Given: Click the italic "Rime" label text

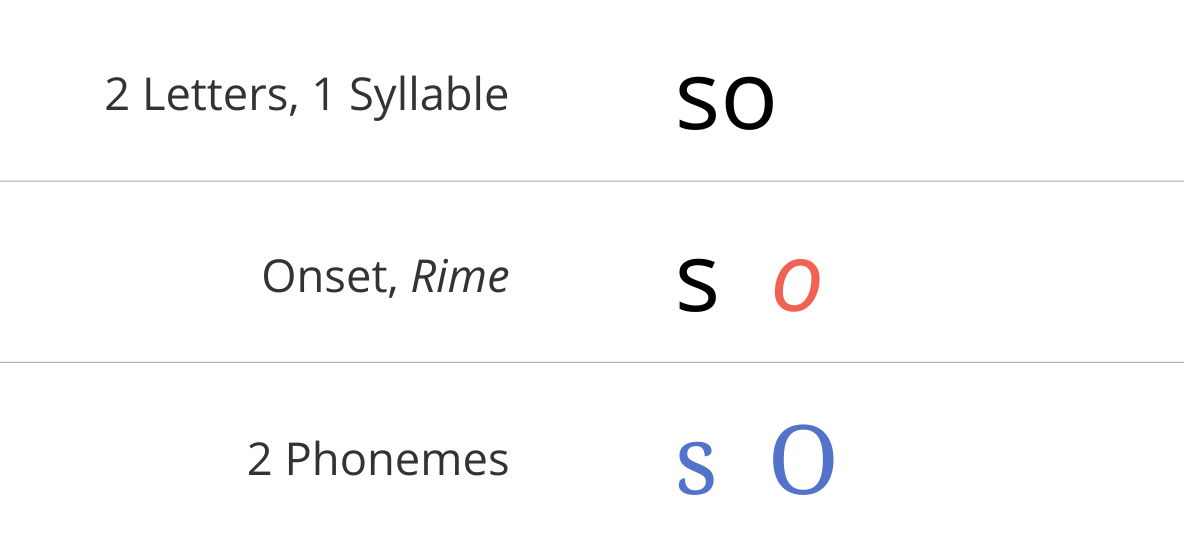Looking at the screenshot, I should point(460,277).
